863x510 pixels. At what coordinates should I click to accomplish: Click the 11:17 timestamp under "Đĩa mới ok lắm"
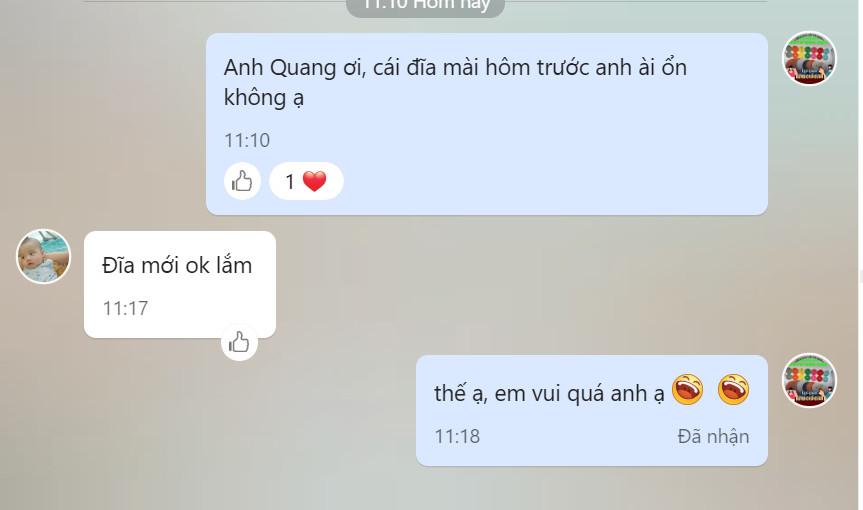click(x=125, y=308)
